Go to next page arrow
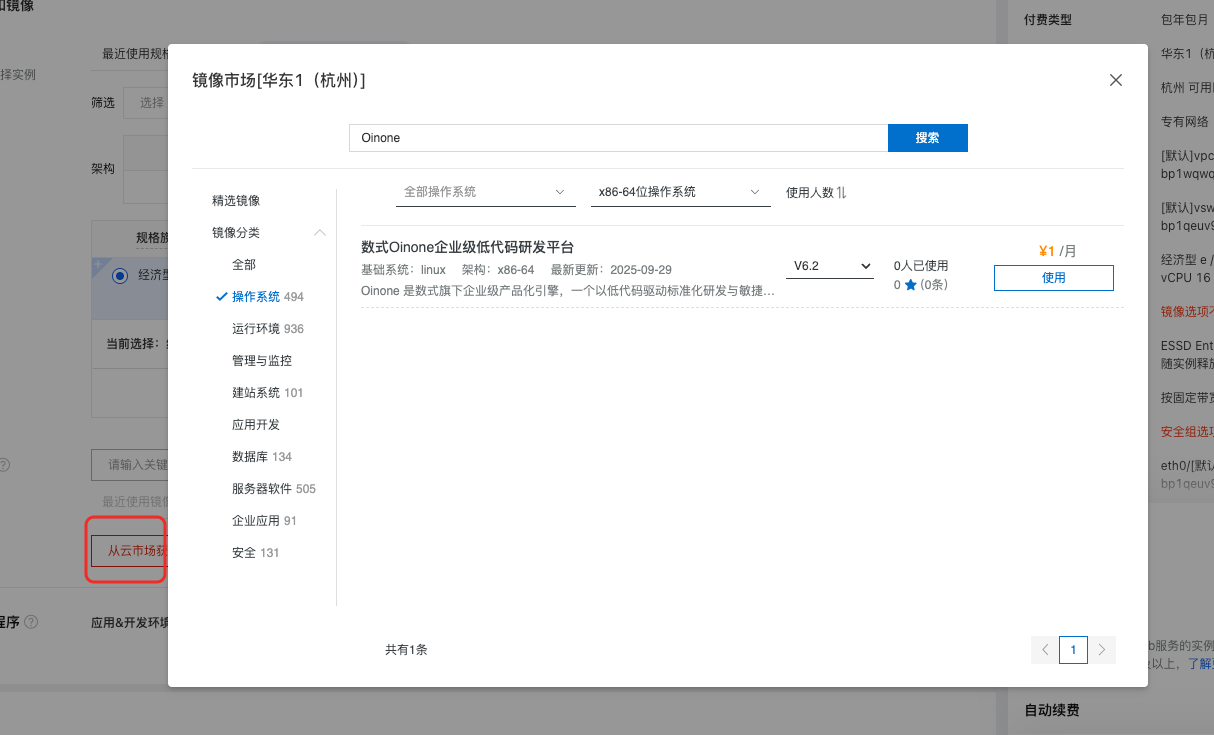Screen dimensions: 1214x735 click(x=1101, y=650)
